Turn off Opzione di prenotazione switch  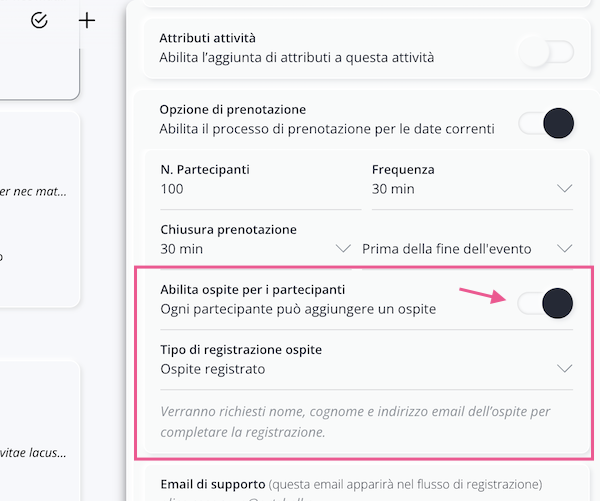coord(546,124)
